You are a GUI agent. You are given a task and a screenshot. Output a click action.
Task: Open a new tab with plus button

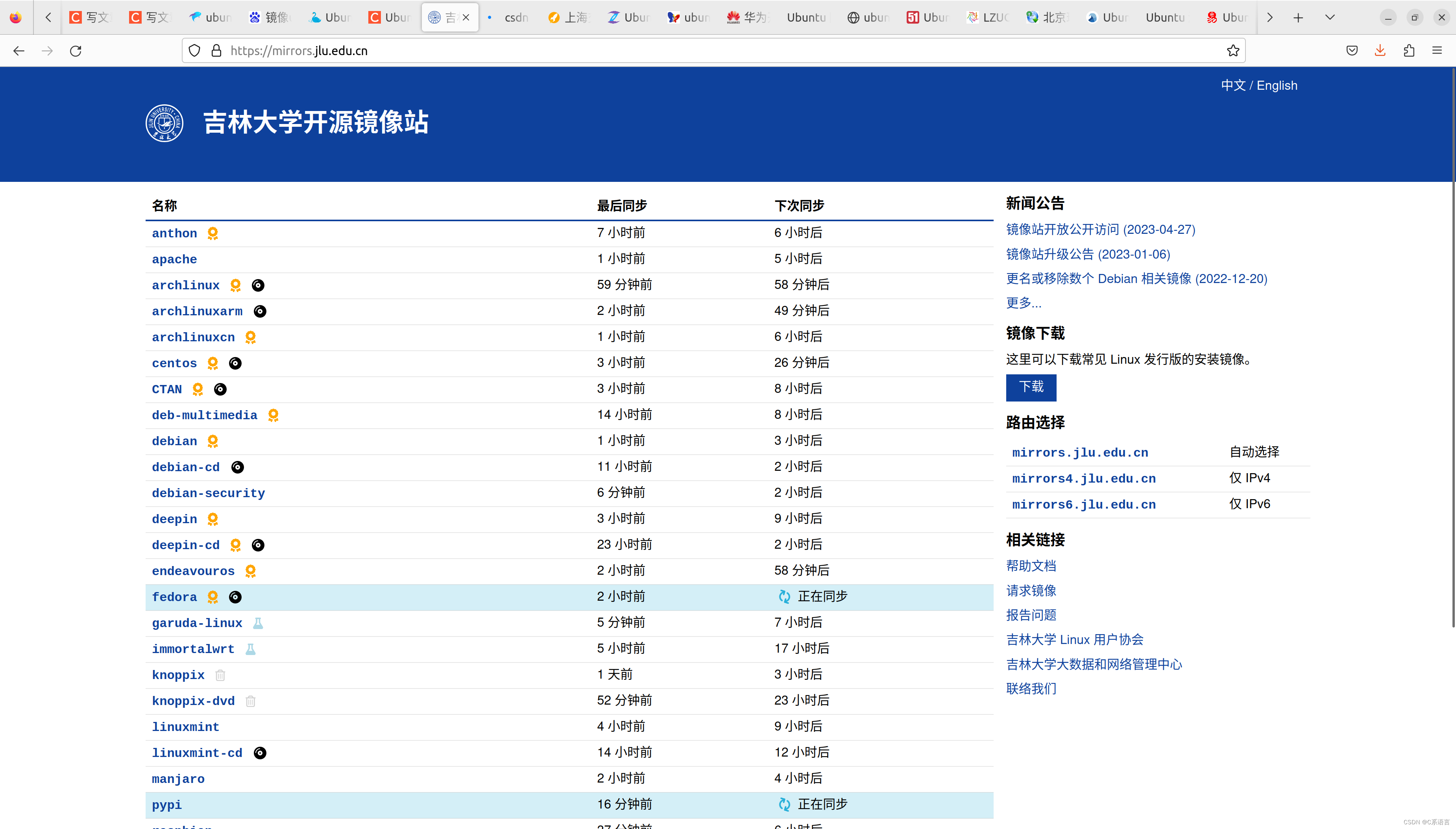click(x=1298, y=18)
